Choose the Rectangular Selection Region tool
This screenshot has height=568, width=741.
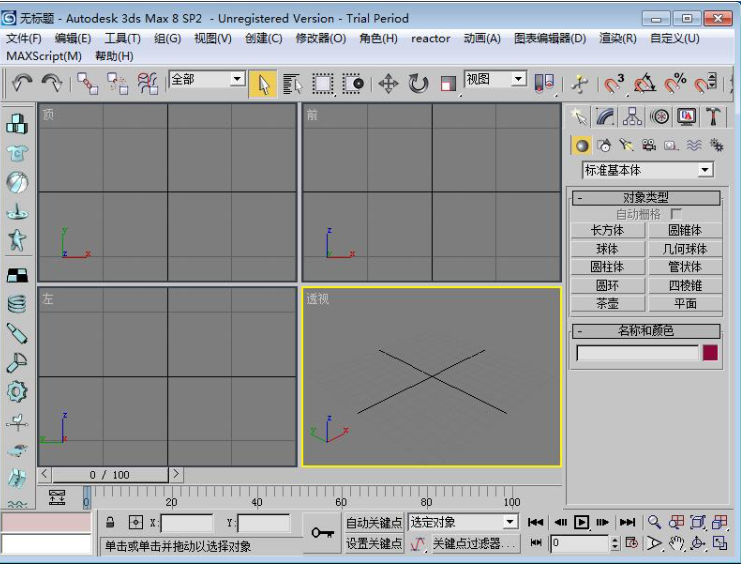coord(323,84)
